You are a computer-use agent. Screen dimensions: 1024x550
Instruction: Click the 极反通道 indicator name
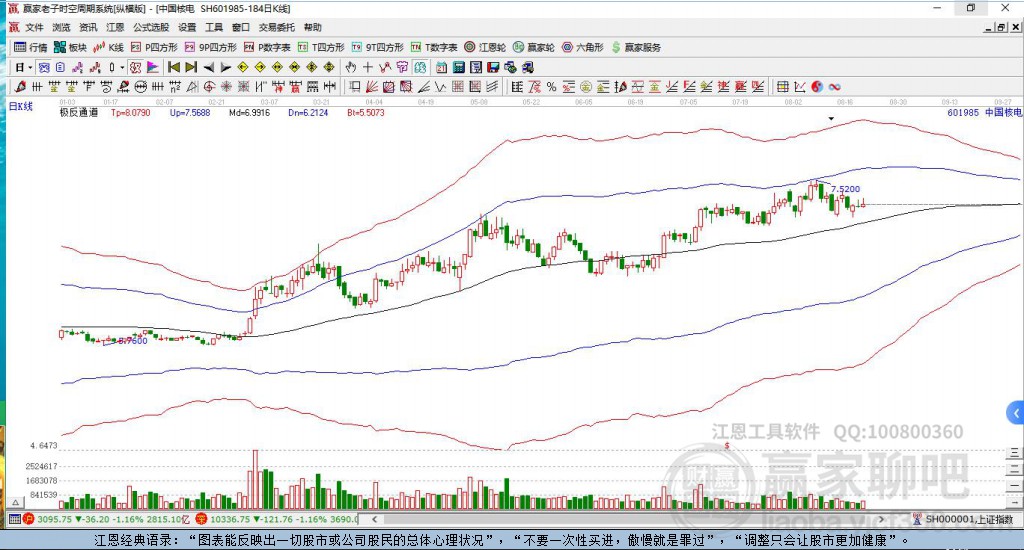tap(79, 112)
